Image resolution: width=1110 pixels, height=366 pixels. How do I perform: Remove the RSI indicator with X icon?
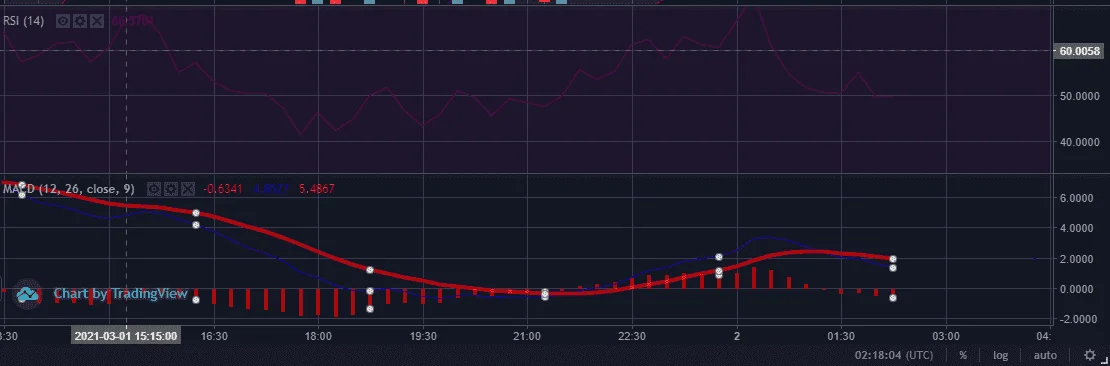point(97,21)
